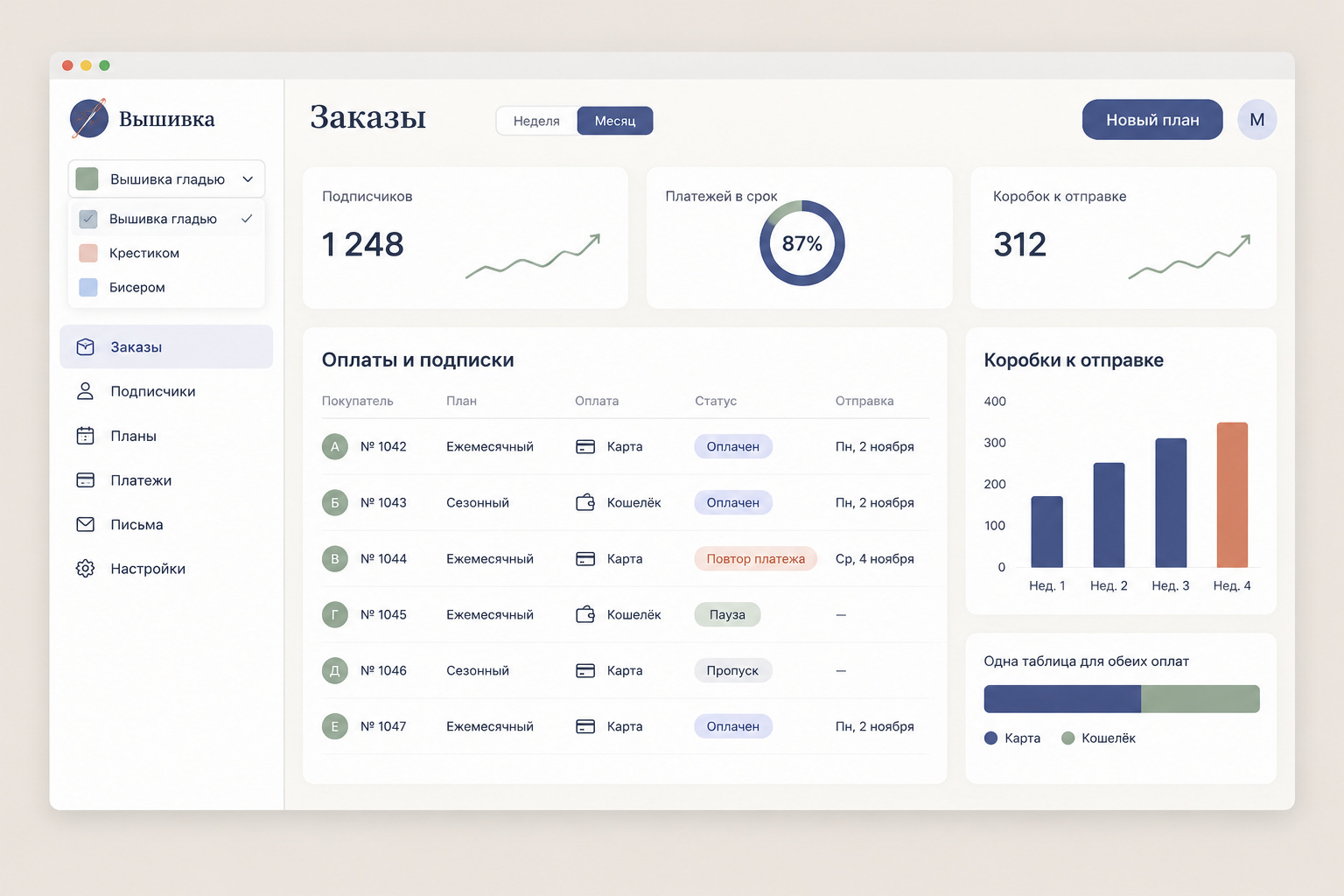The image size is (1344, 896).
Task: Open the Подписчики section
Action: (x=166, y=391)
